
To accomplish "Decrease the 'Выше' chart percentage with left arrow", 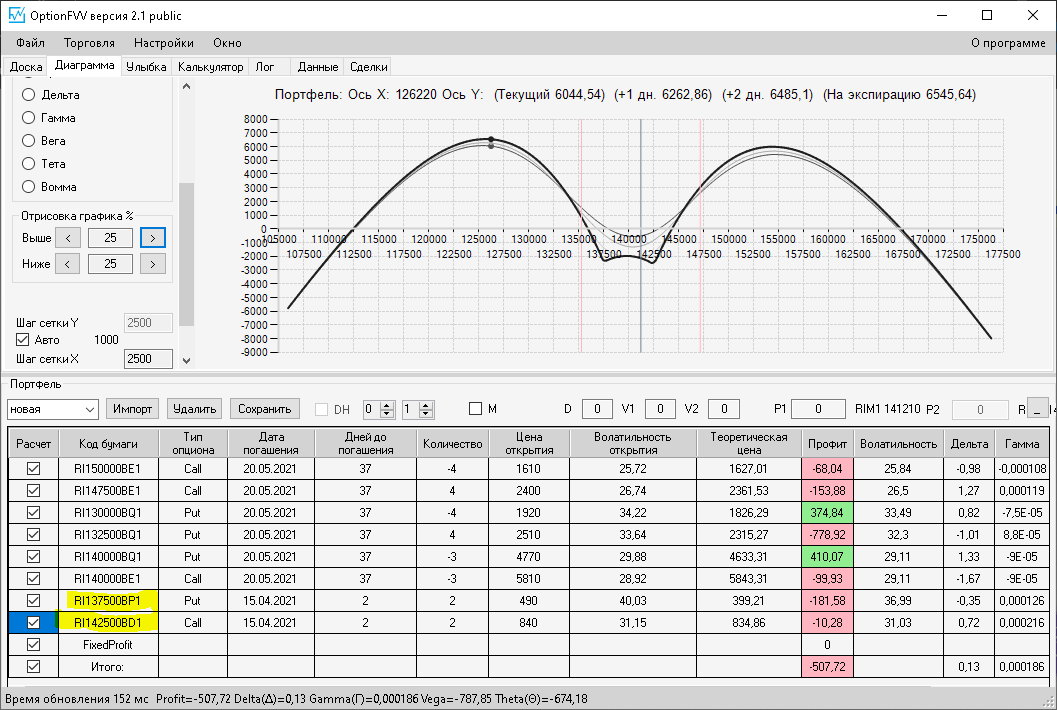I will click(68, 237).
